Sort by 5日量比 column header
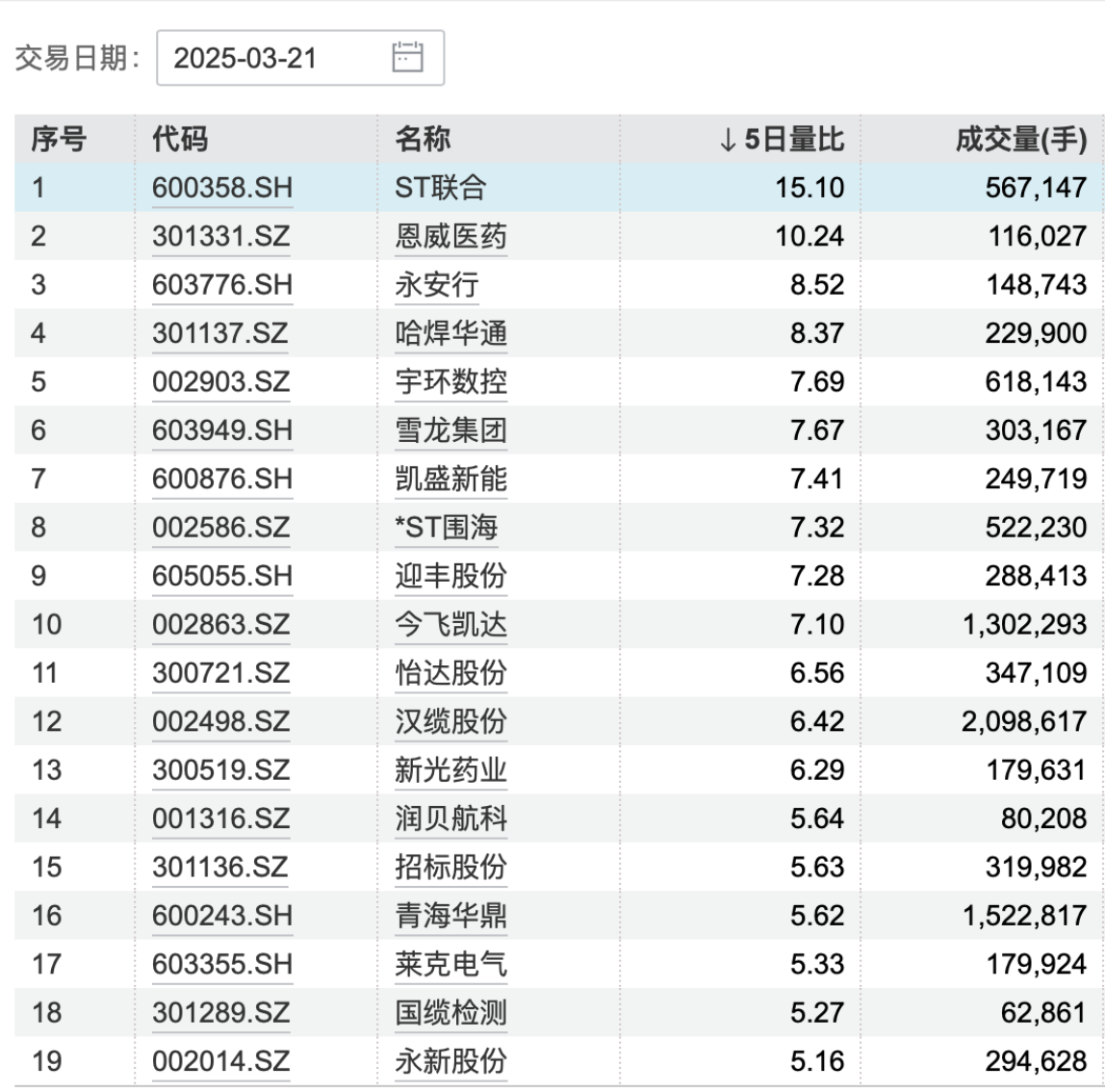The image size is (1105, 1092). point(782,140)
